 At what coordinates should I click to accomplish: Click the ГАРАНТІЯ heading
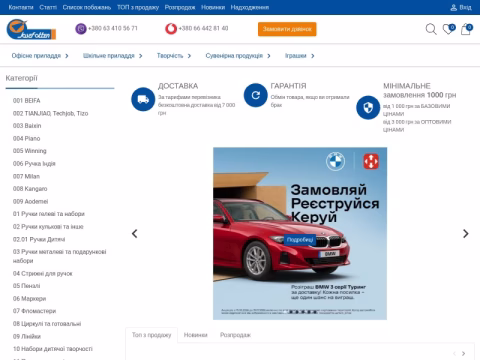click(x=288, y=86)
